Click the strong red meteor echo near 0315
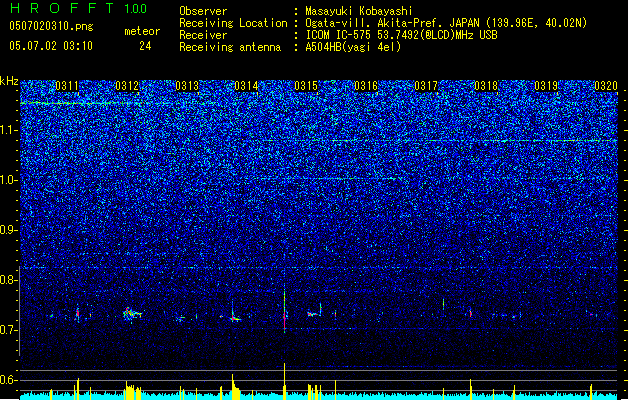 pos(284,311)
